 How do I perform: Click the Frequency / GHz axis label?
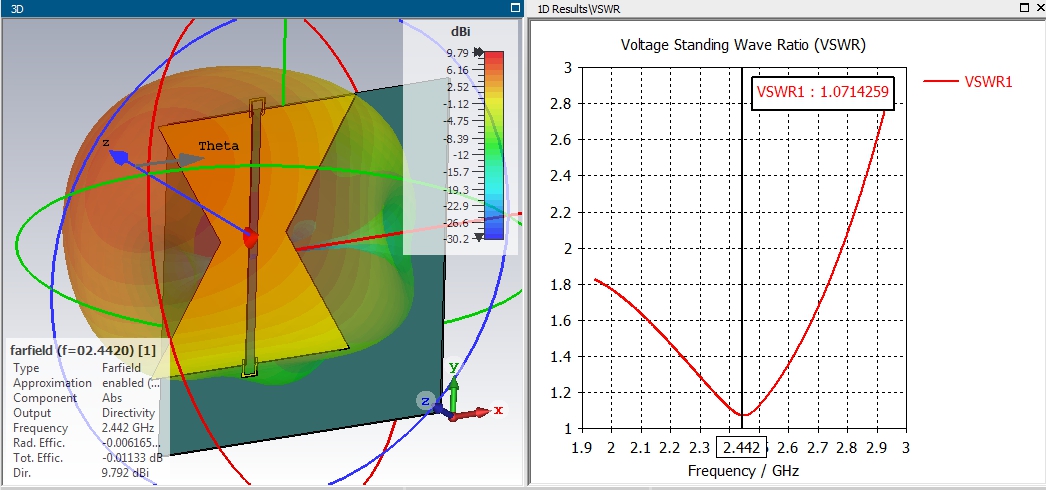pos(743,471)
